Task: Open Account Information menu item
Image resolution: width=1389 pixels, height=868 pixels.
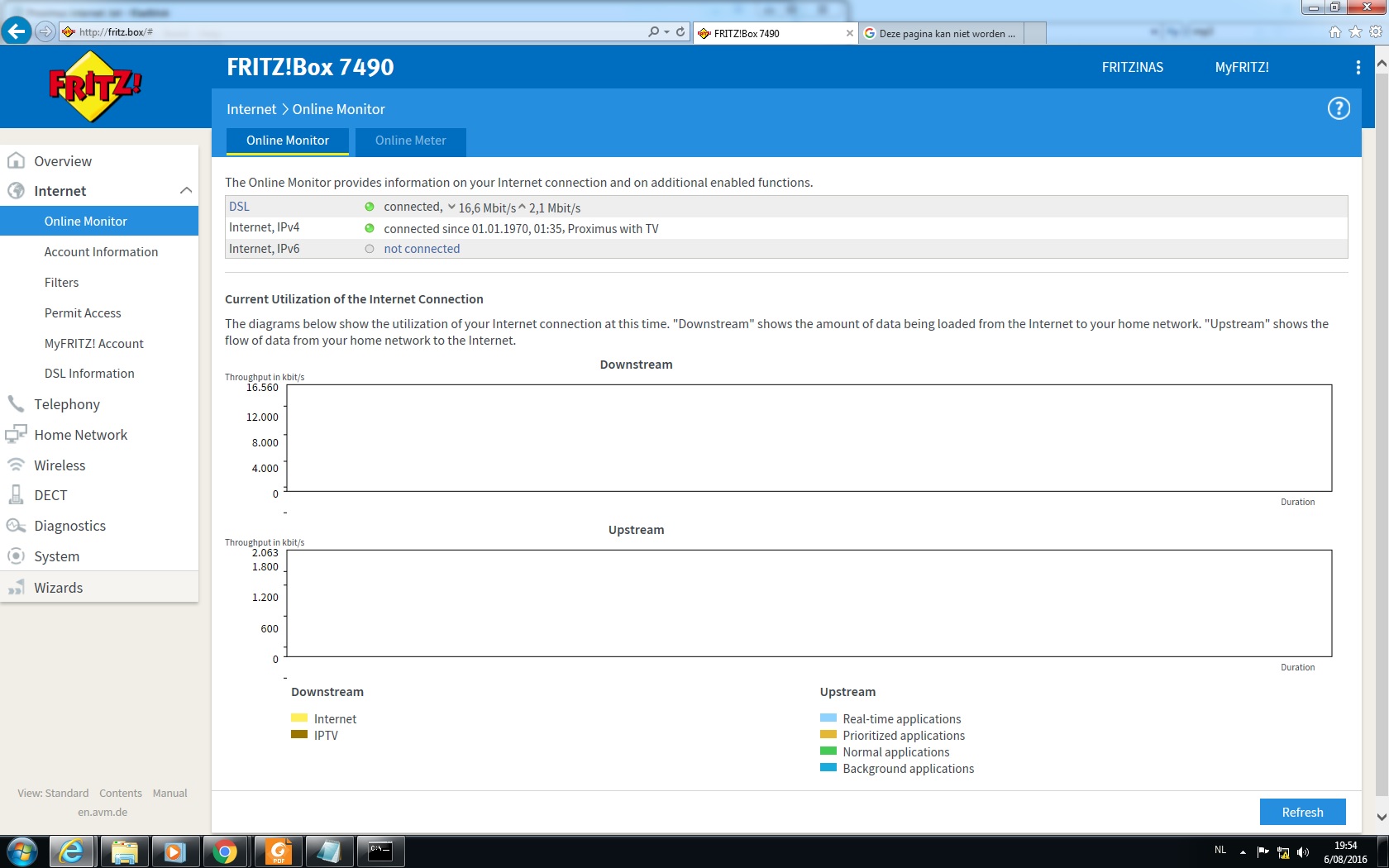Action: pyautogui.click(x=101, y=252)
